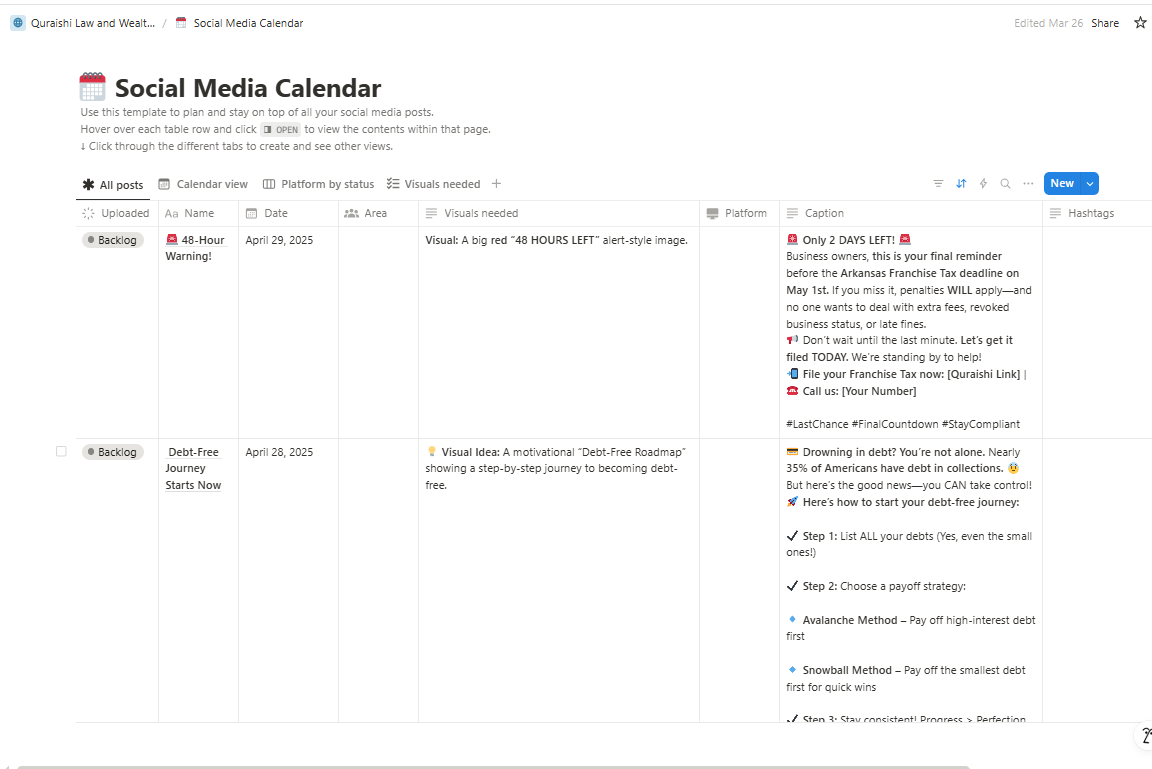Open the Backlog status of 48-Hour Warning row
The height and width of the screenshot is (769, 1152).
pyautogui.click(x=112, y=240)
